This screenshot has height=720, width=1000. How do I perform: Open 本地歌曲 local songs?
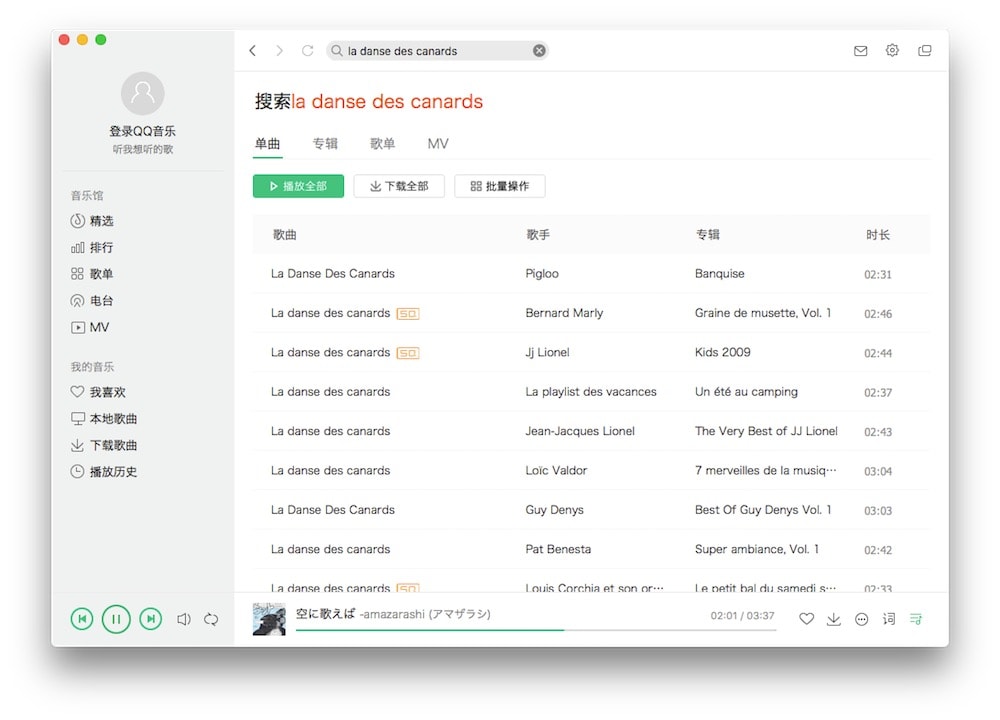tap(103, 418)
